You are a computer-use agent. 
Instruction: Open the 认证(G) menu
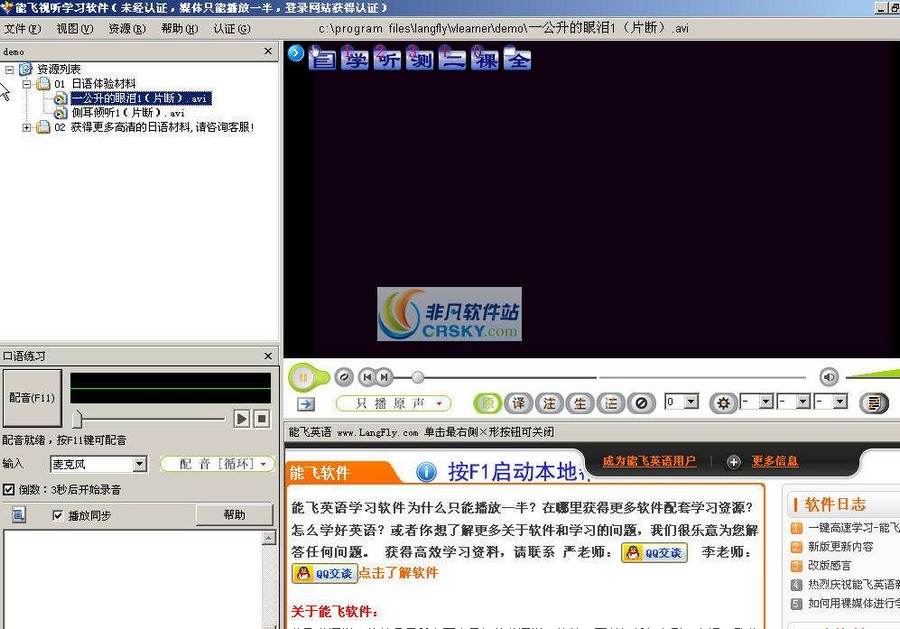tap(232, 29)
